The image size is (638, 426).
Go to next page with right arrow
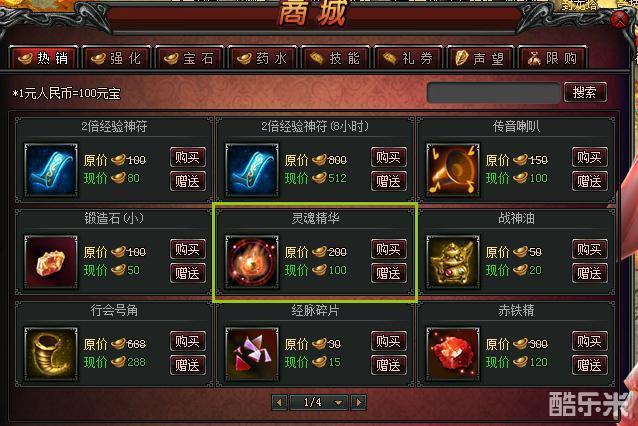[358, 402]
